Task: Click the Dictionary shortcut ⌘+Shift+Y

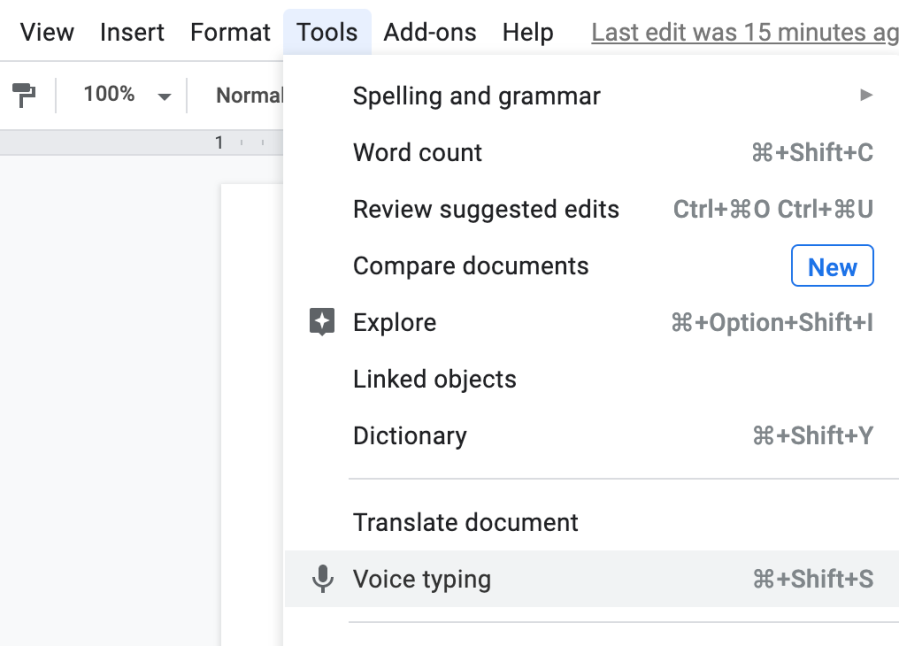Action: tap(813, 436)
